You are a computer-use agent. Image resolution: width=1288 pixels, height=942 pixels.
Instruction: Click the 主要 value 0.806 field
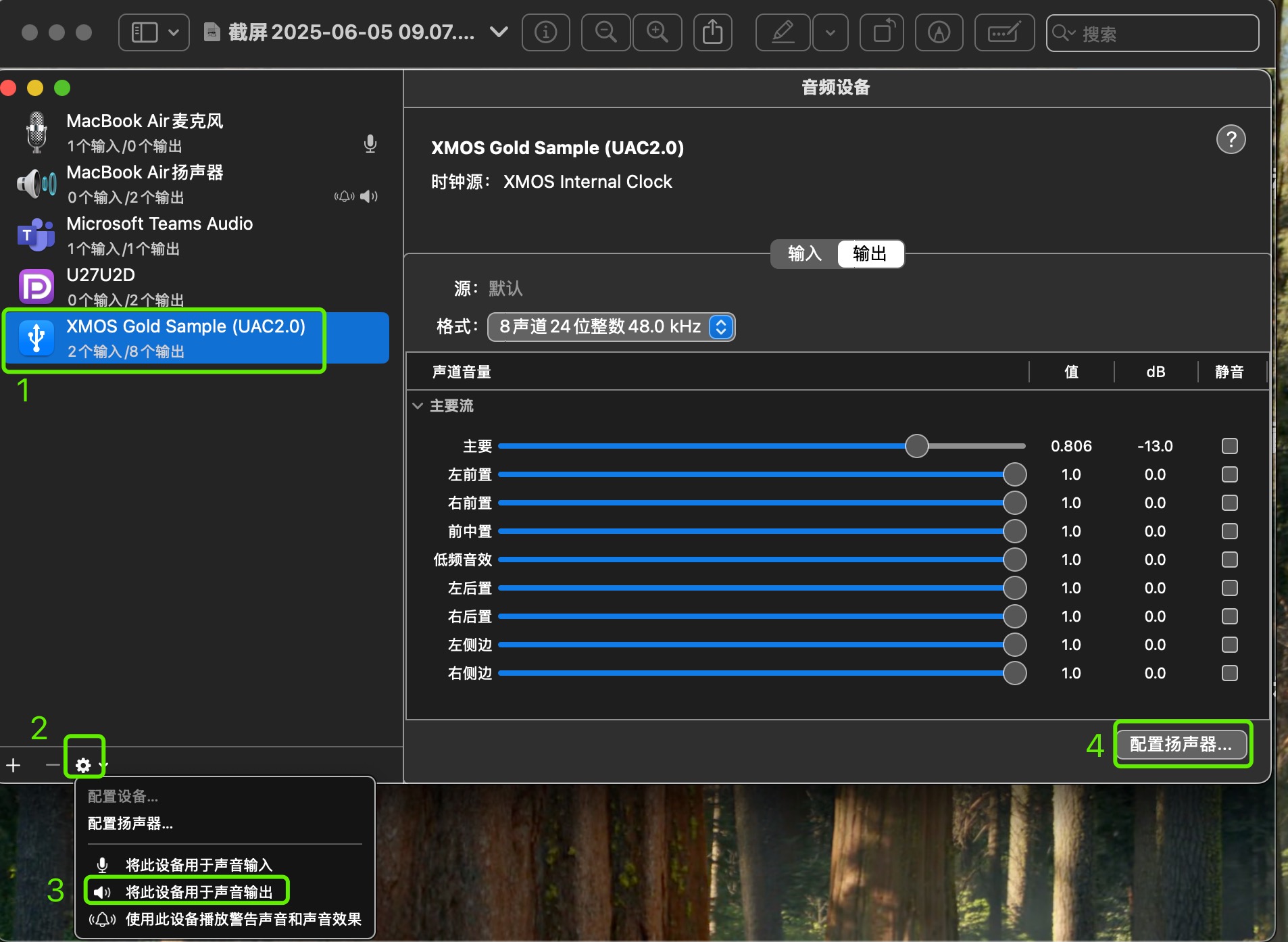tap(1071, 446)
